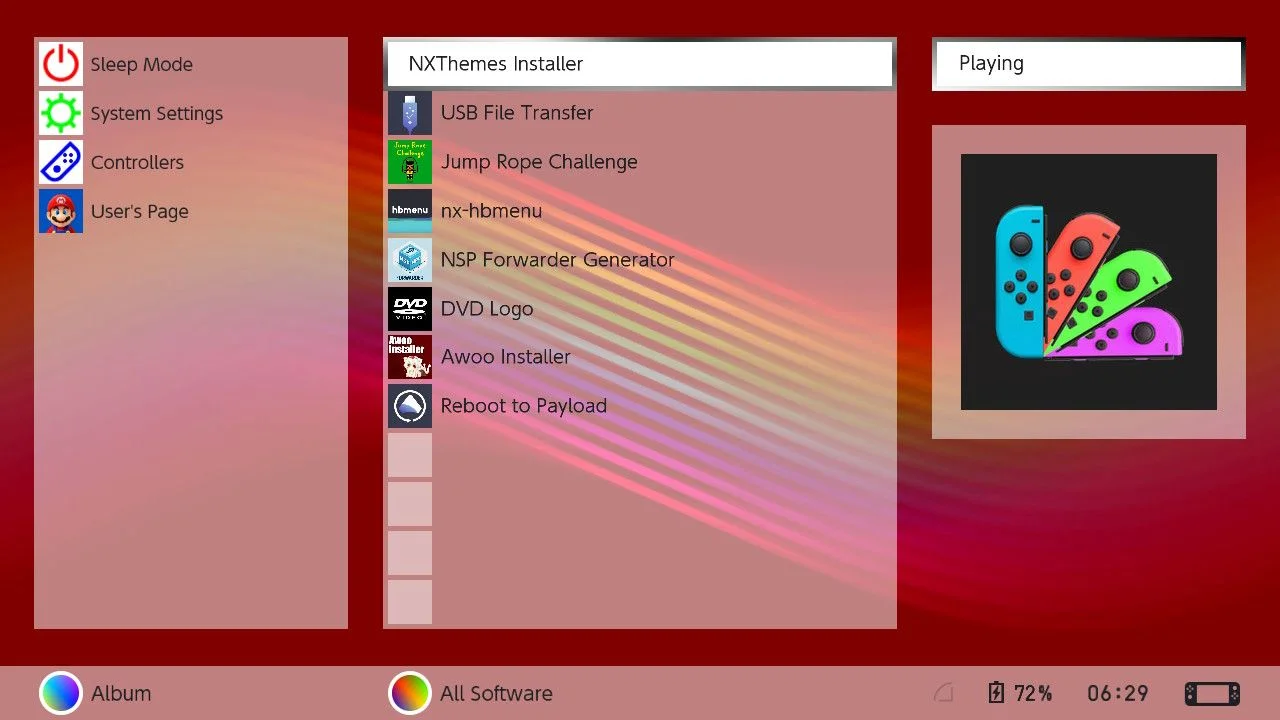
Task: Click the Jump Rope Challenge title
Action: pyautogui.click(x=539, y=162)
